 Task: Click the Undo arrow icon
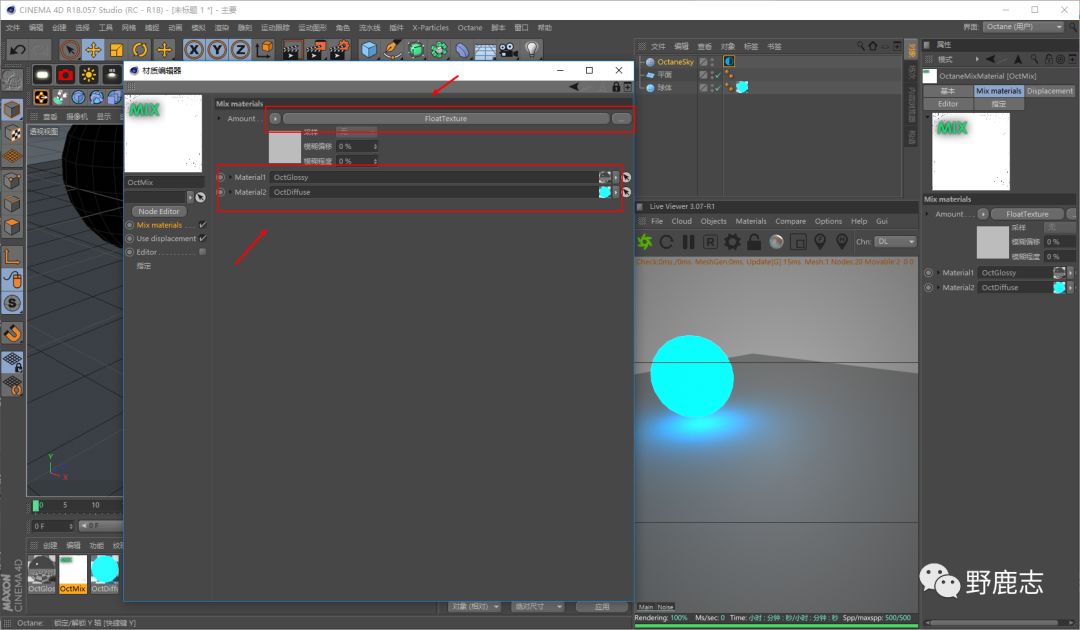[17, 49]
